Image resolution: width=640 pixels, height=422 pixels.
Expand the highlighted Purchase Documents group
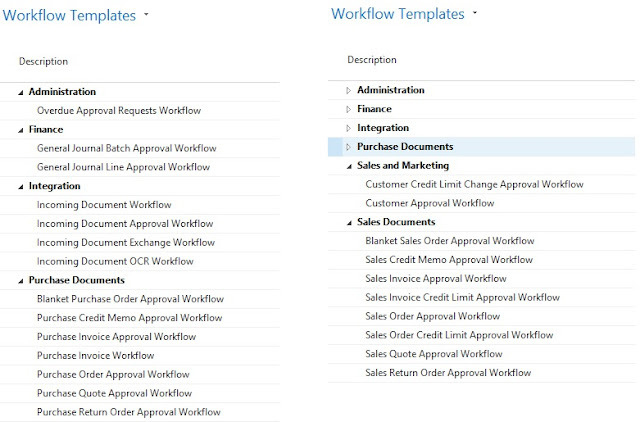(x=349, y=147)
